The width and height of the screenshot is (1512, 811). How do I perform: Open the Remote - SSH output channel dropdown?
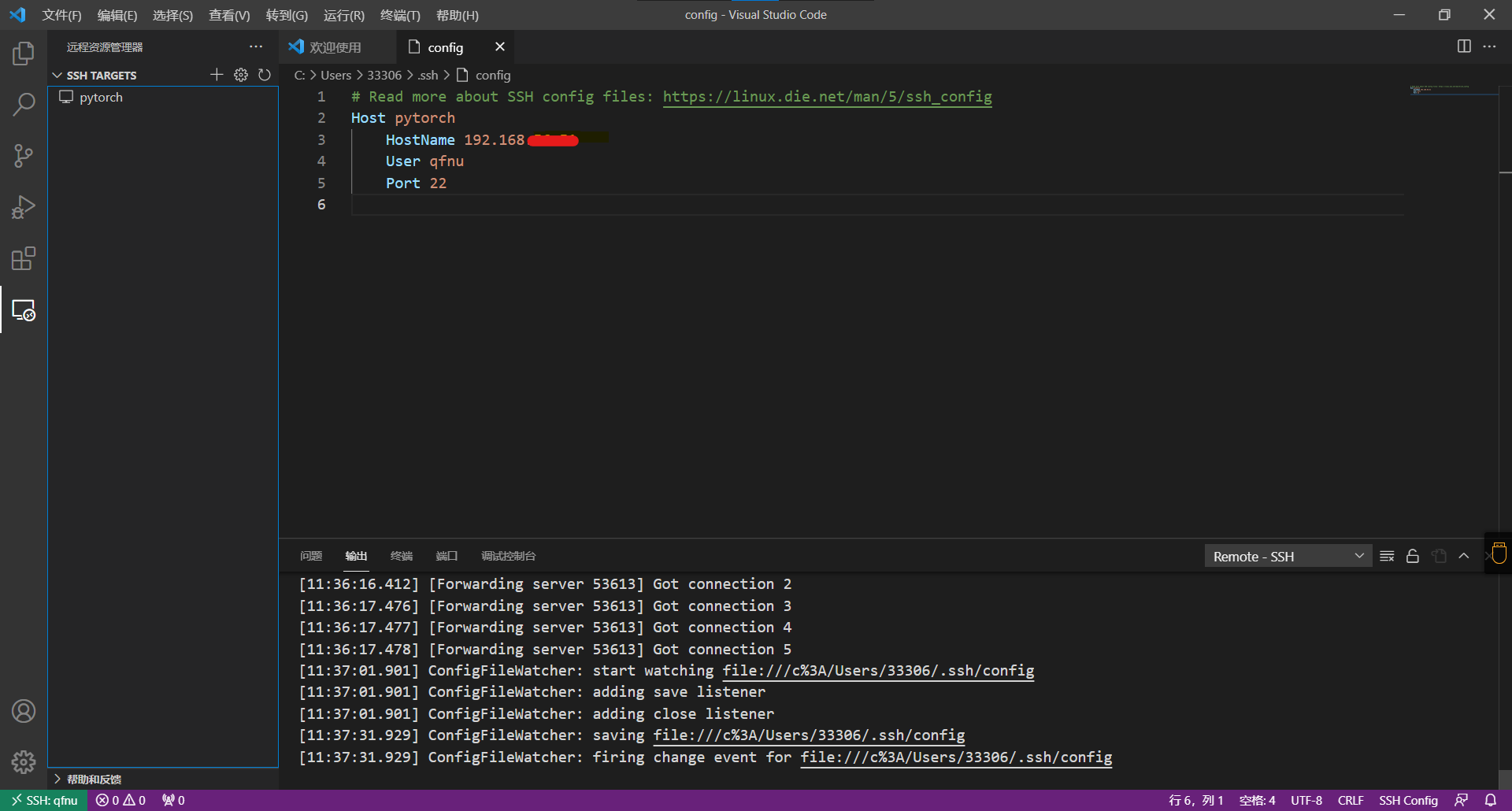(x=1288, y=556)
